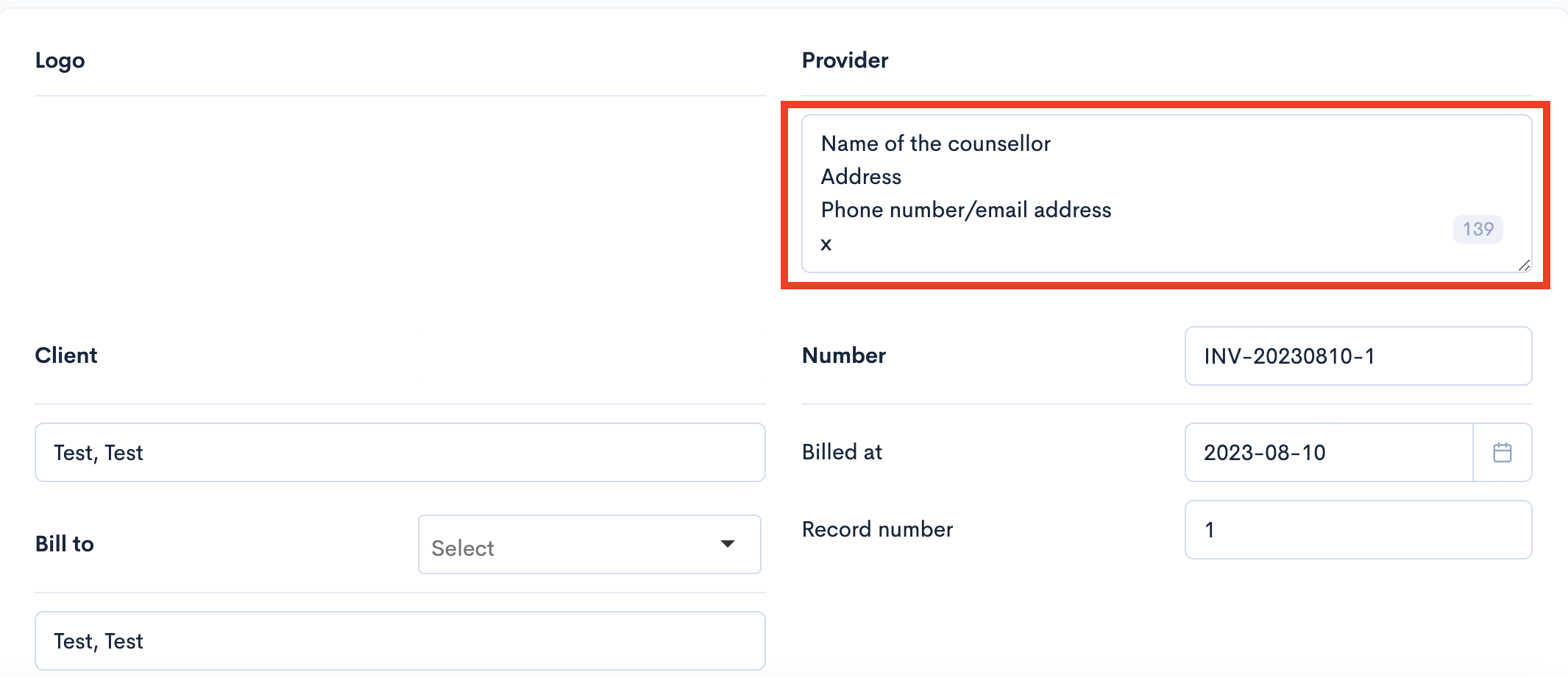Viewport: 1568px width, 678px height.
Task: Click the Client section label
Action: coord(66,356)
